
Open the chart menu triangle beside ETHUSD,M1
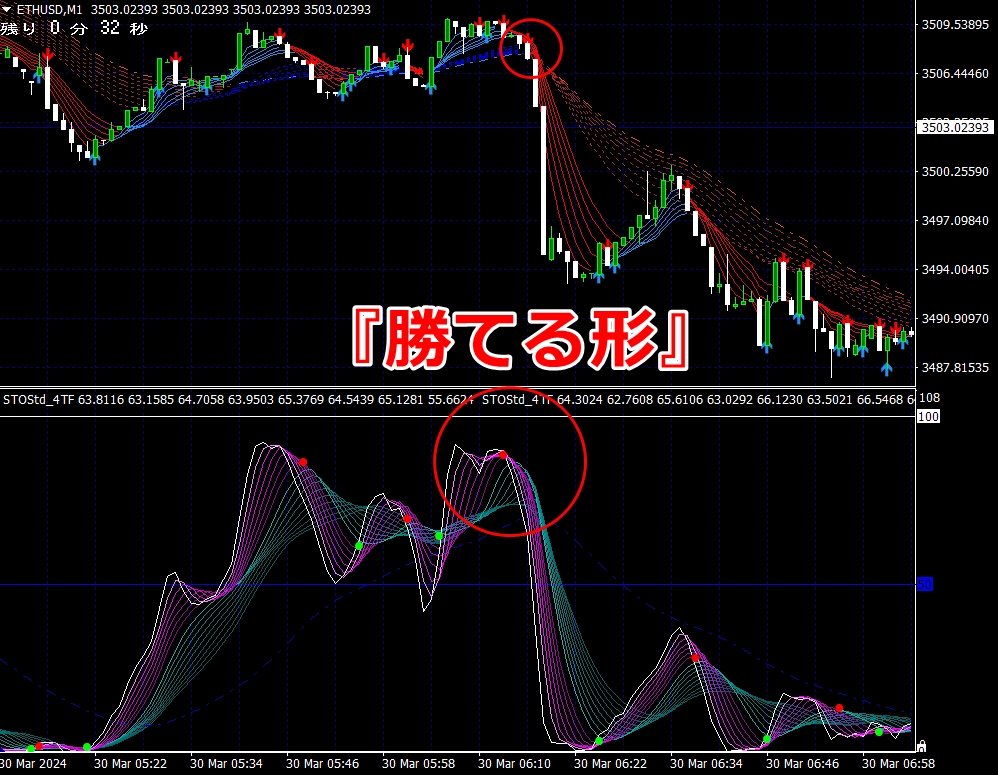[x=6, y=10]
